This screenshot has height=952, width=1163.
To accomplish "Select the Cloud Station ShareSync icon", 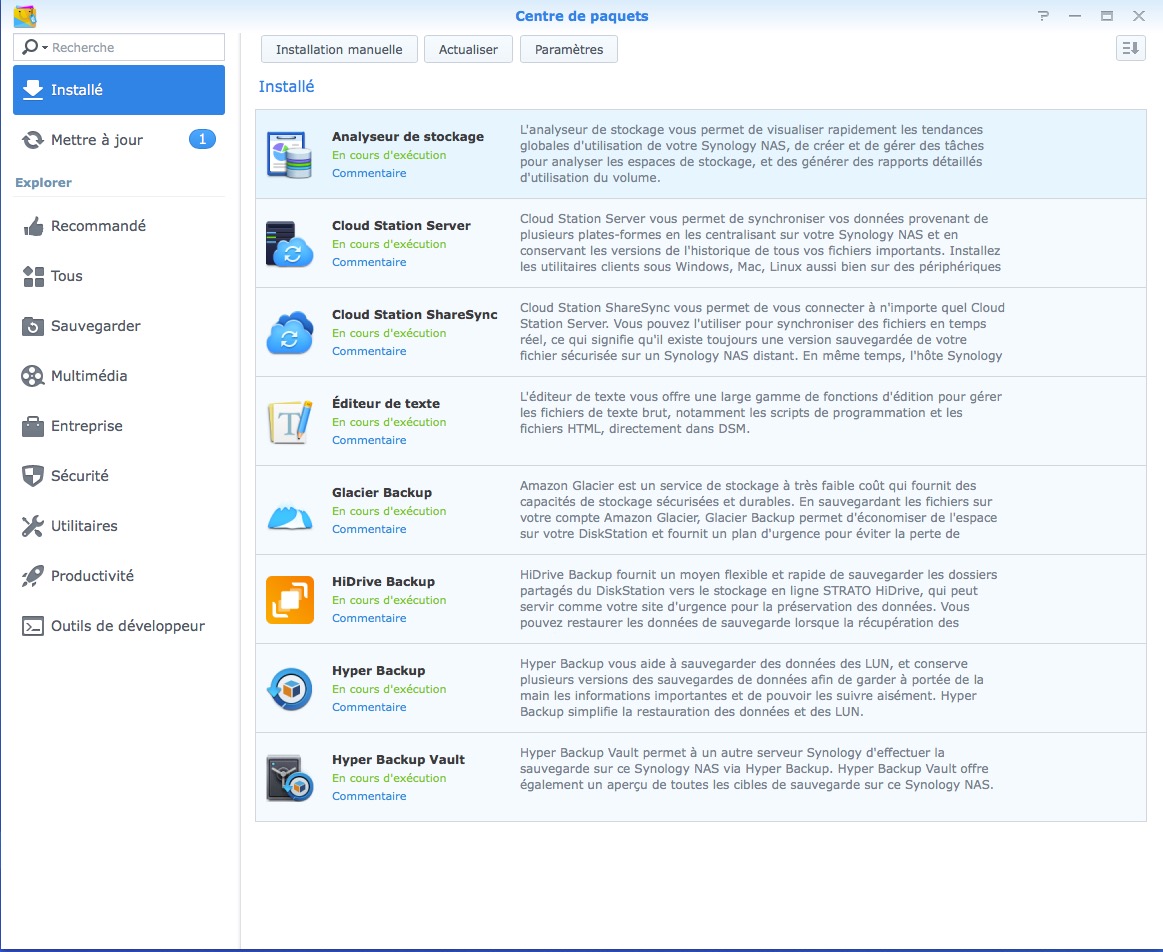I will (289, 333).
